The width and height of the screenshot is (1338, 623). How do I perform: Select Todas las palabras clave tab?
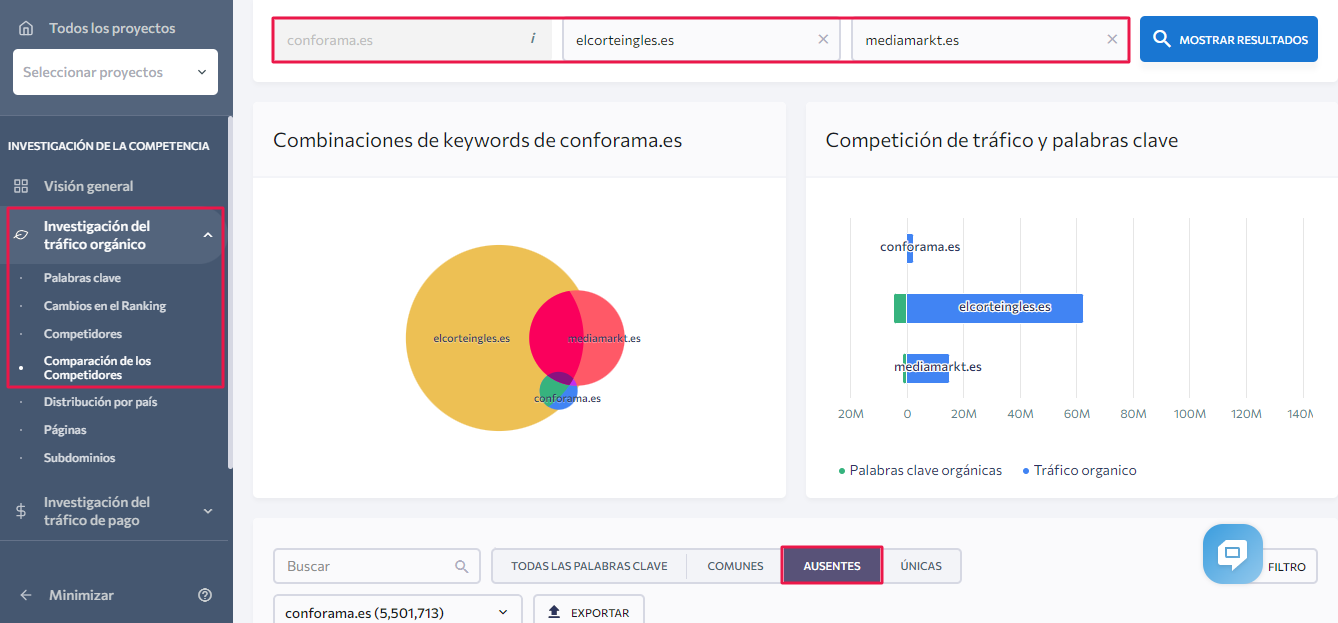[589, 566]
